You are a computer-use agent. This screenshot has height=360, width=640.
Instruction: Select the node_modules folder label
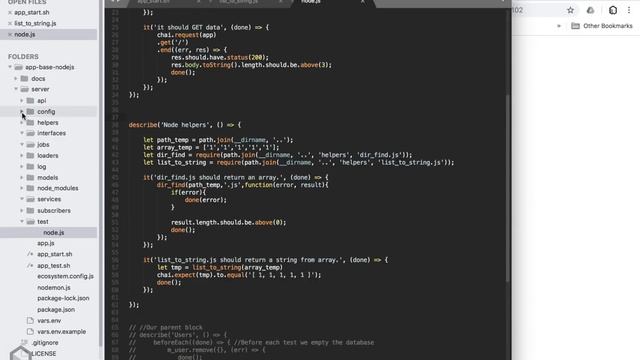[58, 188]
